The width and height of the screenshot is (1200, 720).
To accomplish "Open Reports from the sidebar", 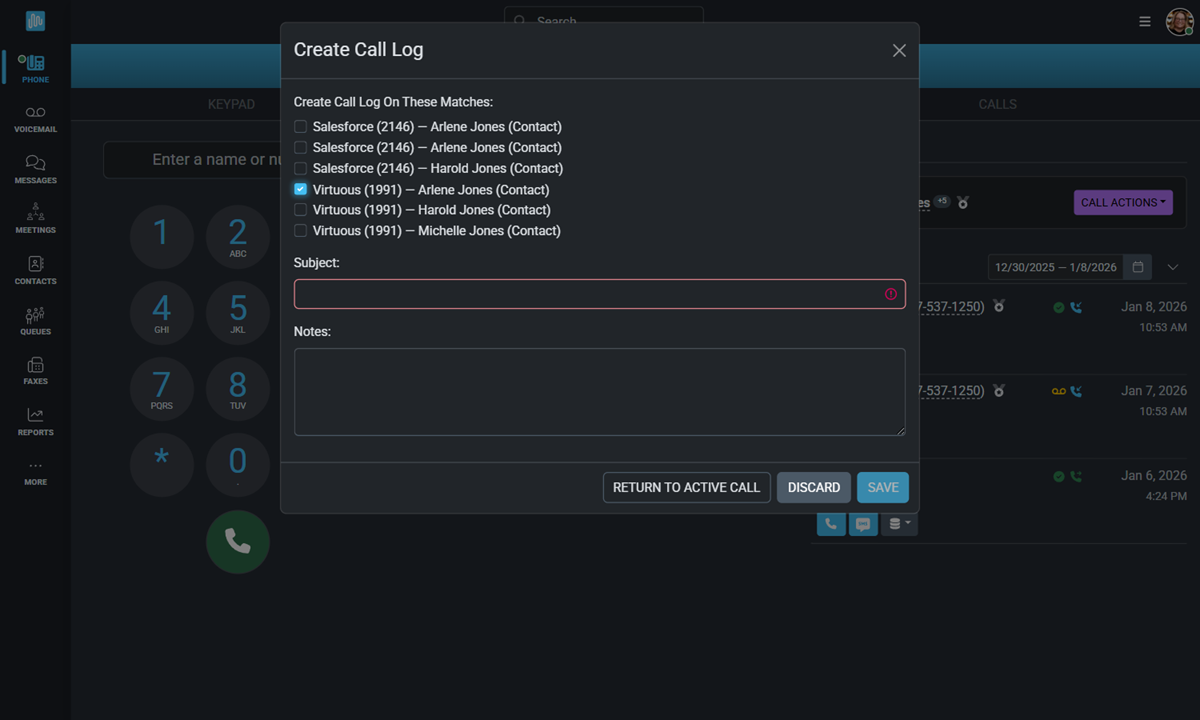I will (x=35, y=421).
